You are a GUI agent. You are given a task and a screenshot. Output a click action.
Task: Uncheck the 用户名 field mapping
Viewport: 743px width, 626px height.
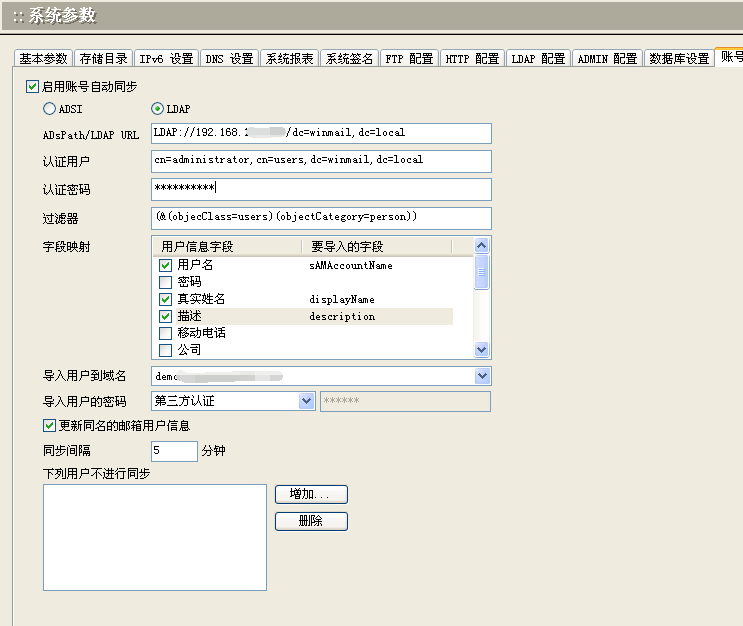click(165, 266)
